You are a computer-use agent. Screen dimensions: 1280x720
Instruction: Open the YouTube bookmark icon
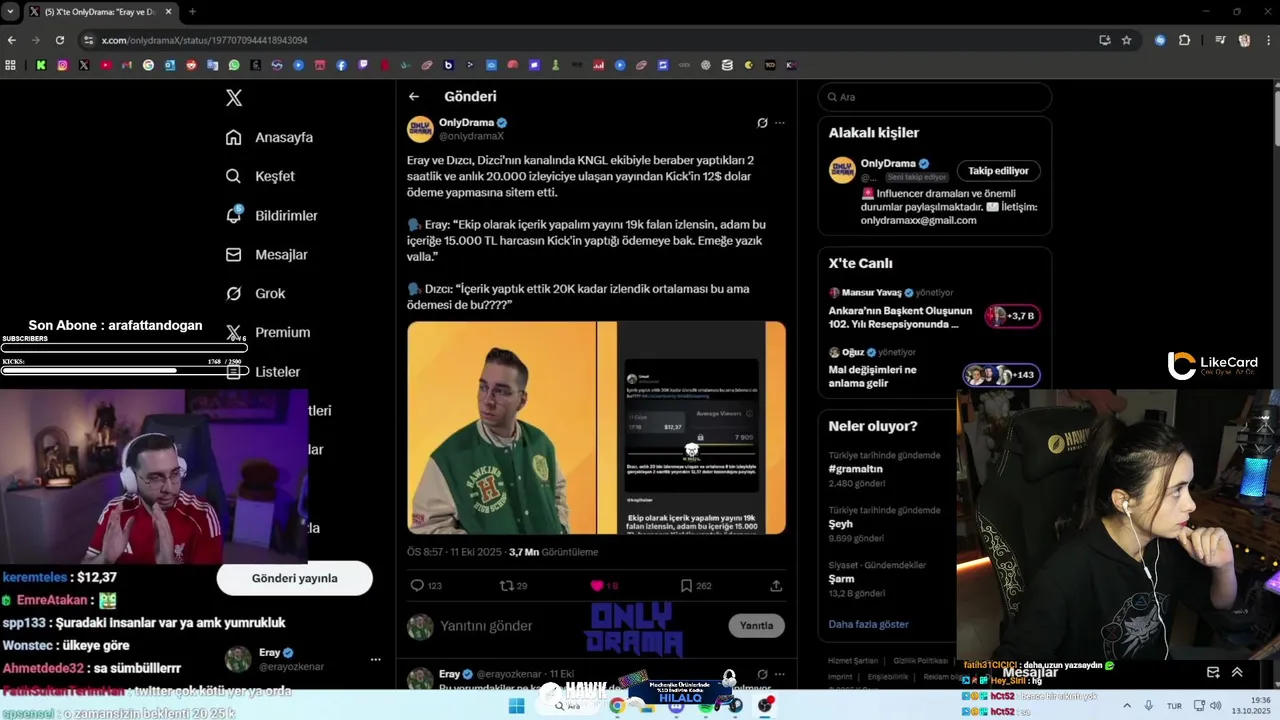pyautogui.click(x=106, y=65)
